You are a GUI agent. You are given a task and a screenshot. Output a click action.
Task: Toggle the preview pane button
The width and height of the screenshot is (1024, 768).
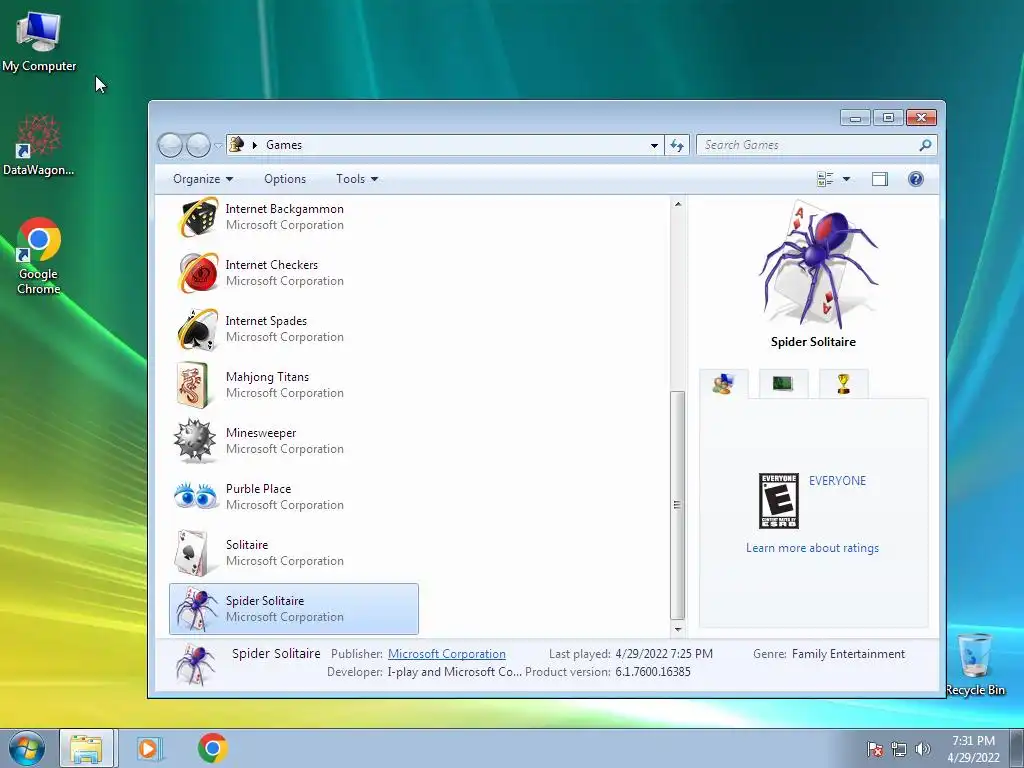880,179
